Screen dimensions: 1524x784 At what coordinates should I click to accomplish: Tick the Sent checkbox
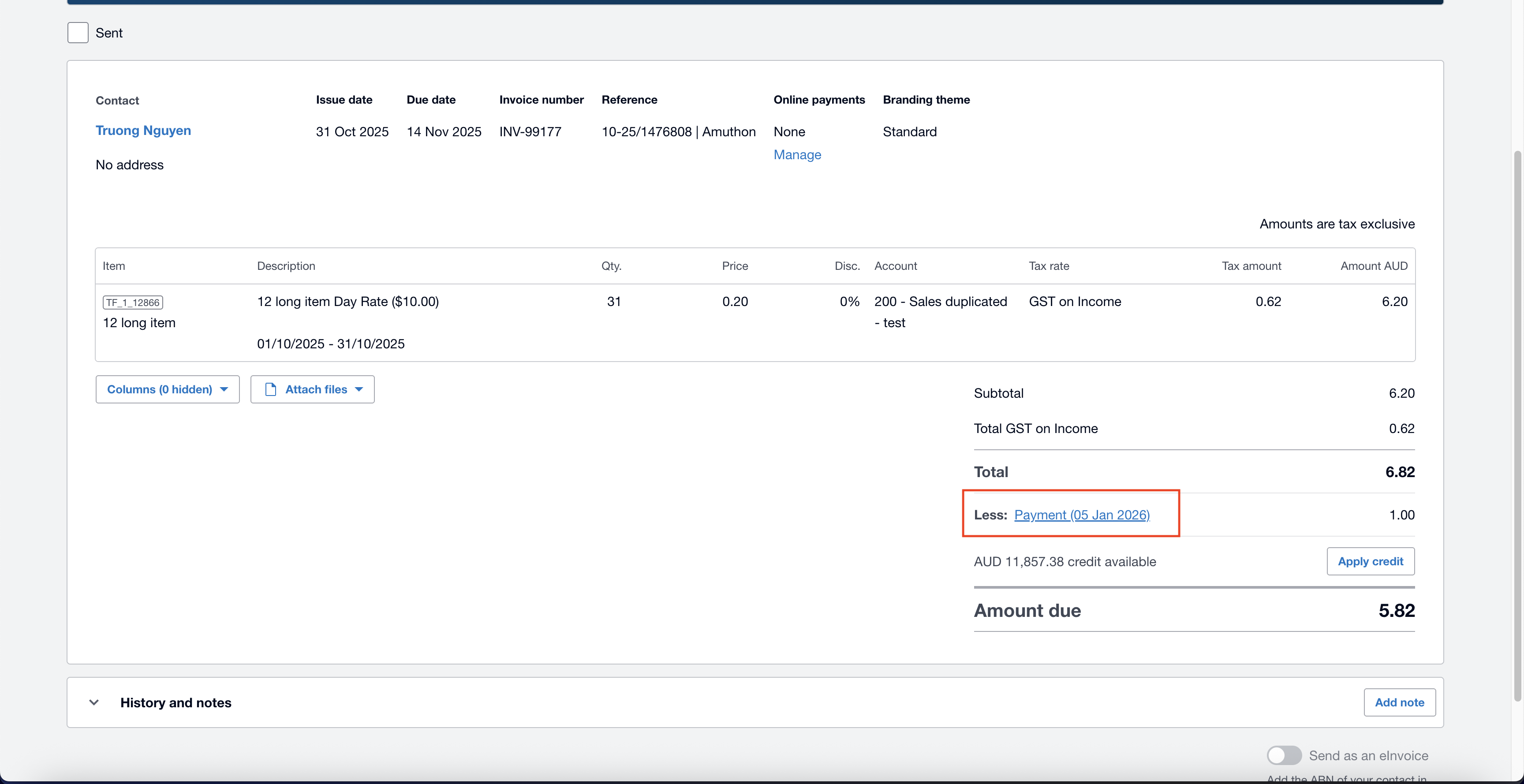pos(78,33)
